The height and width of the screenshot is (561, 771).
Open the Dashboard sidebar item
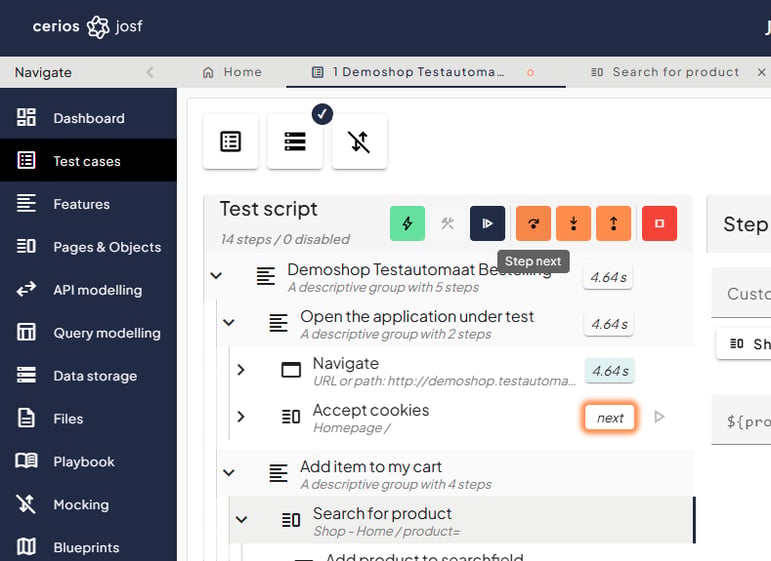(x=89, y=118)
